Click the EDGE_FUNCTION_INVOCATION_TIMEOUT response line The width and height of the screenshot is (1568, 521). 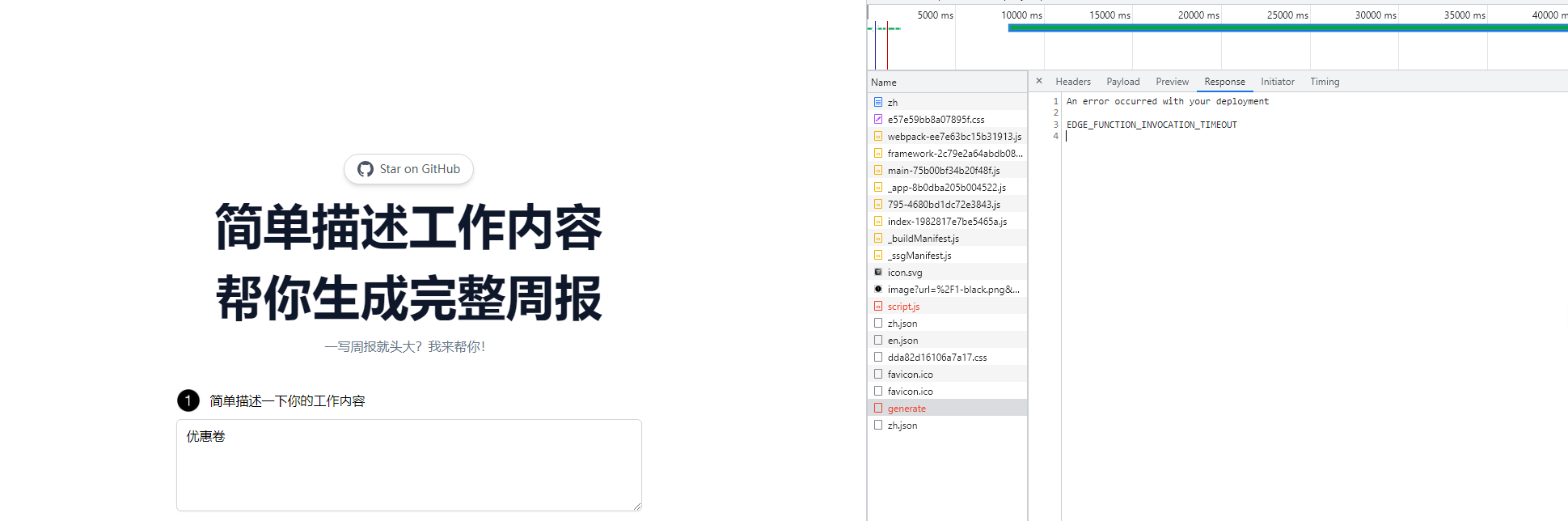coord(1152,125)
